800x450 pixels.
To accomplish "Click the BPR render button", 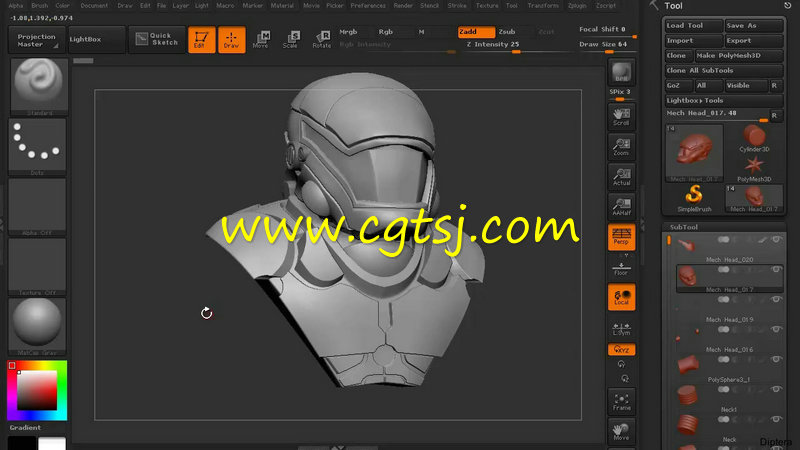I will point(621,72).
